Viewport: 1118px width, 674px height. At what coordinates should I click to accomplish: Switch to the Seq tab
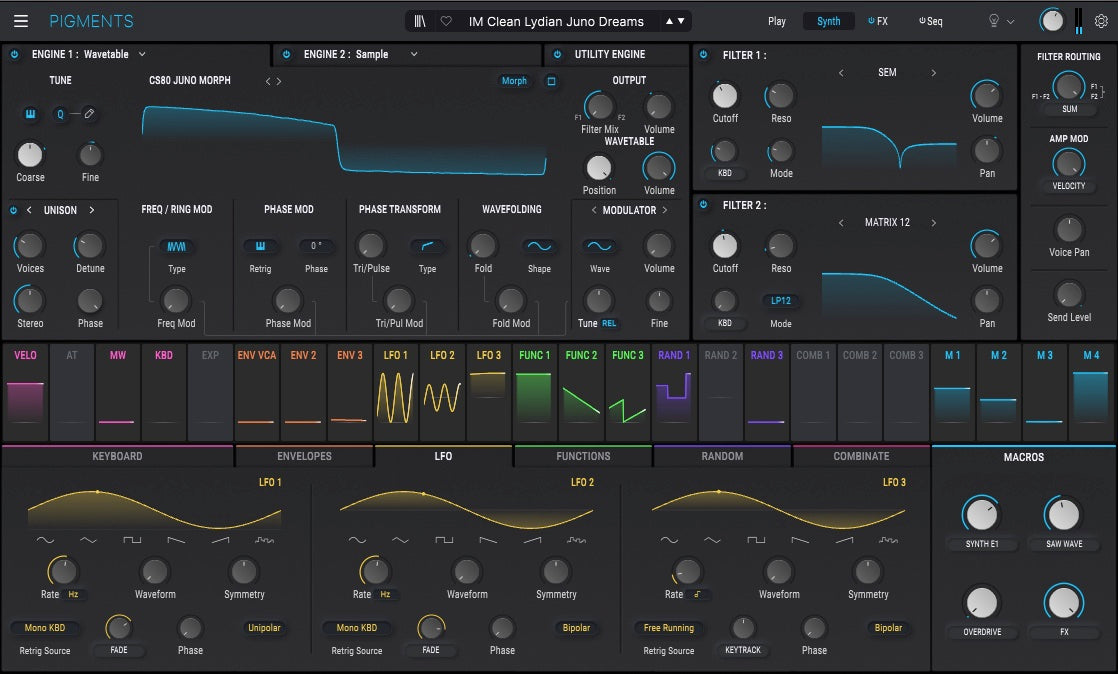click(x=930, y=21)
